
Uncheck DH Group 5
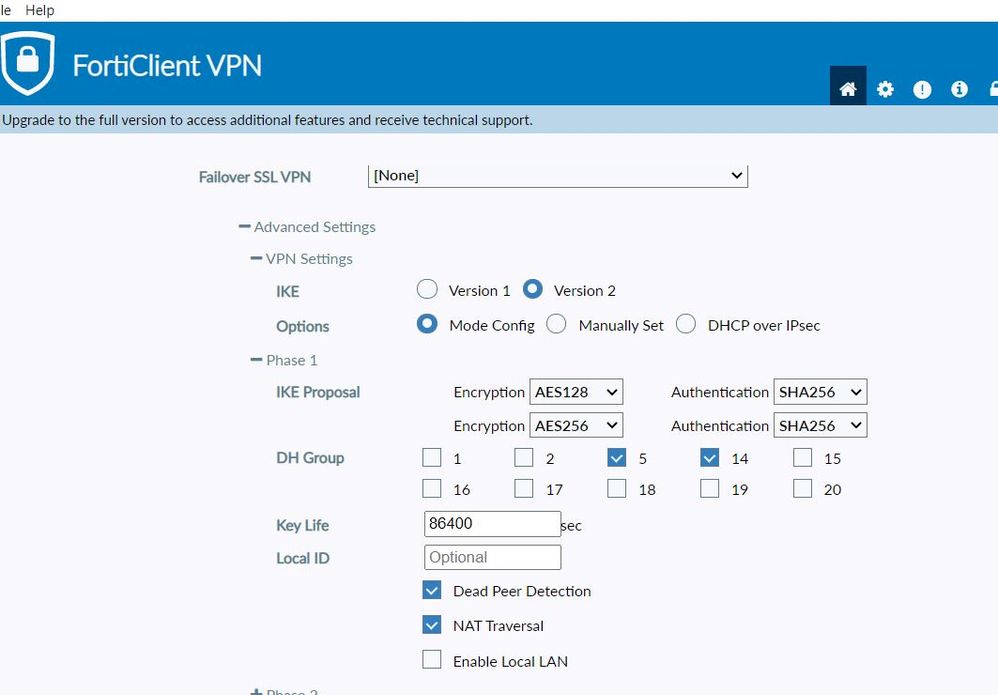617,458
